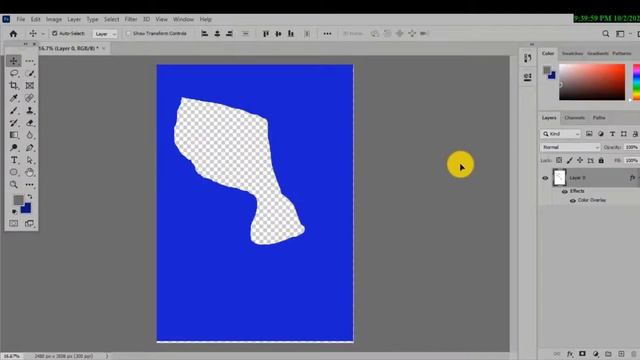The image size is (640, 360).
Task: Filter layers by type layers
Action: pyautogui.click(x=612, y=134)
